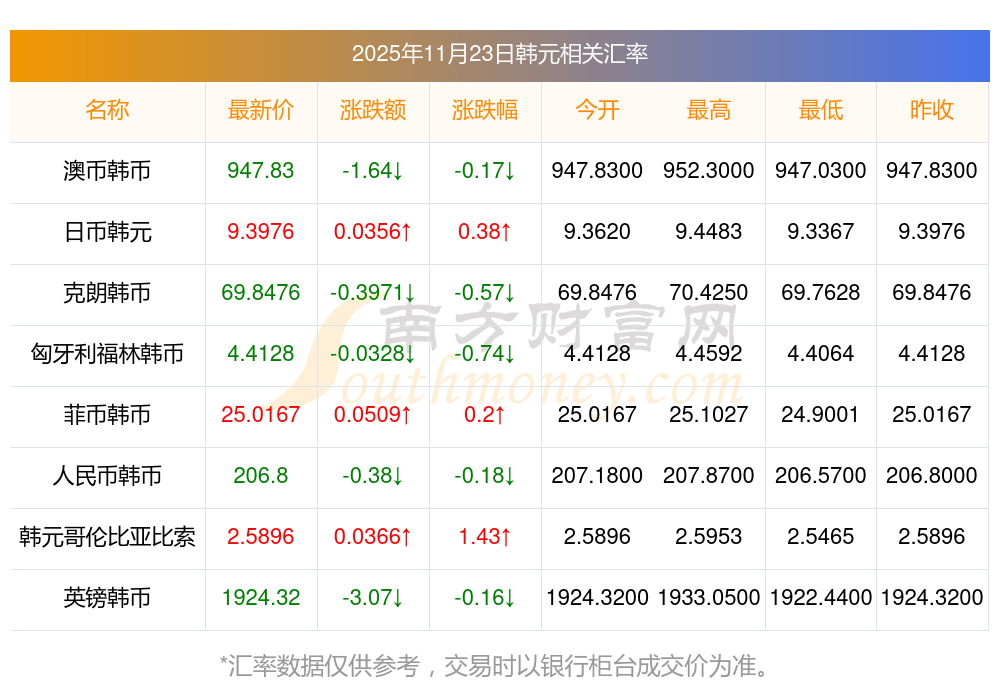Click change amount 0.0356↑

373,231
